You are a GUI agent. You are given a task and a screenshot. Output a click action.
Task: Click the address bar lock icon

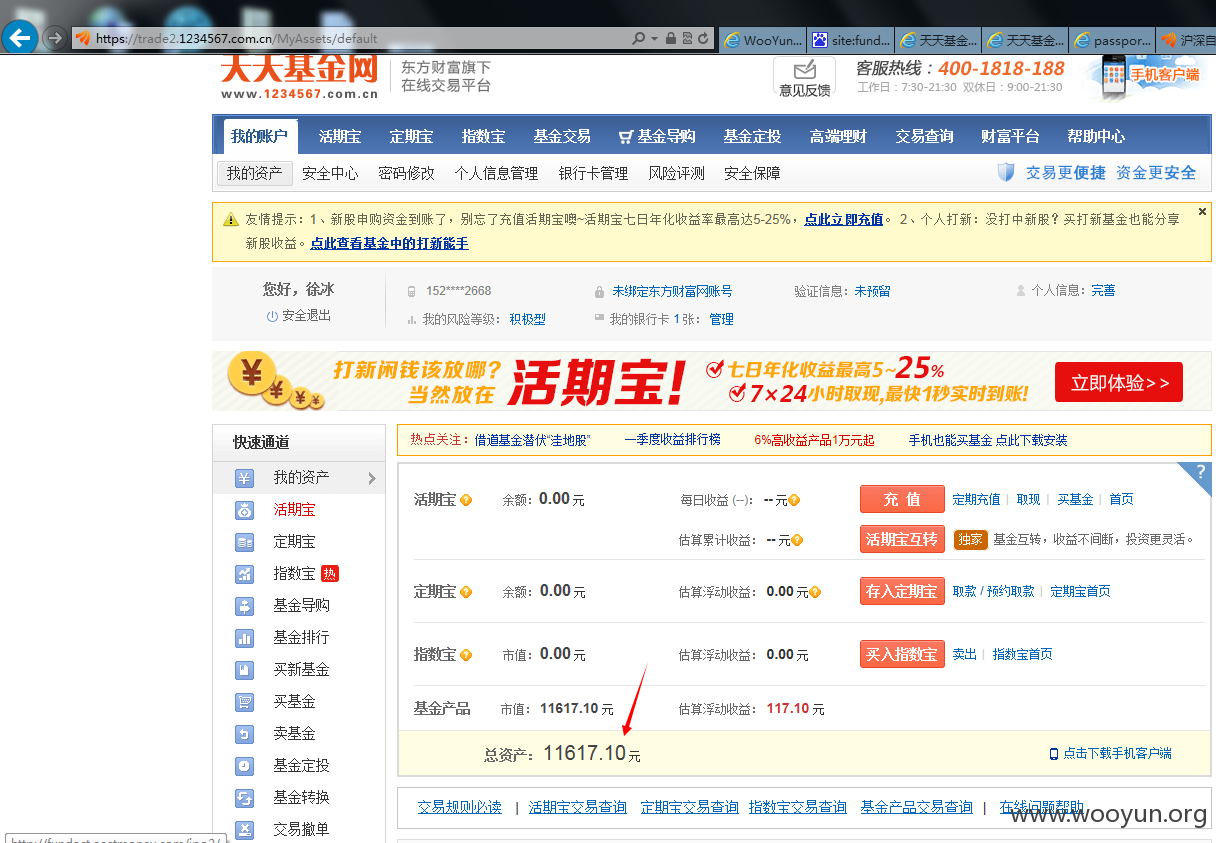670,39
